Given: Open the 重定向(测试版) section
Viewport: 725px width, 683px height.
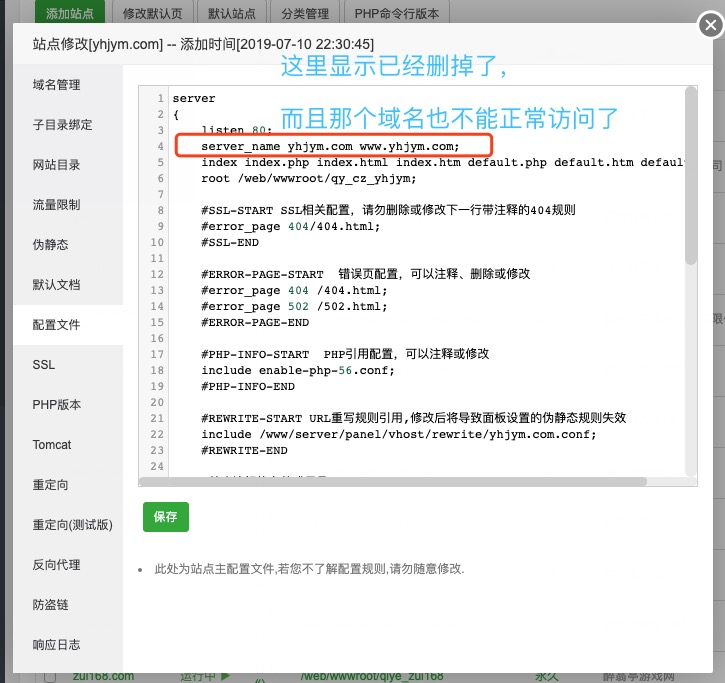Looking at the screenshot, I should (x=73, y=525).
